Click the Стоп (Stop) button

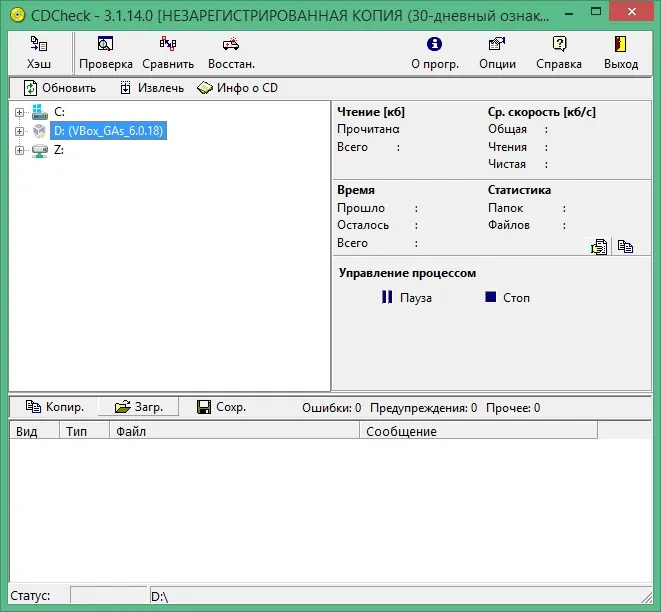[x=507, y=298]
